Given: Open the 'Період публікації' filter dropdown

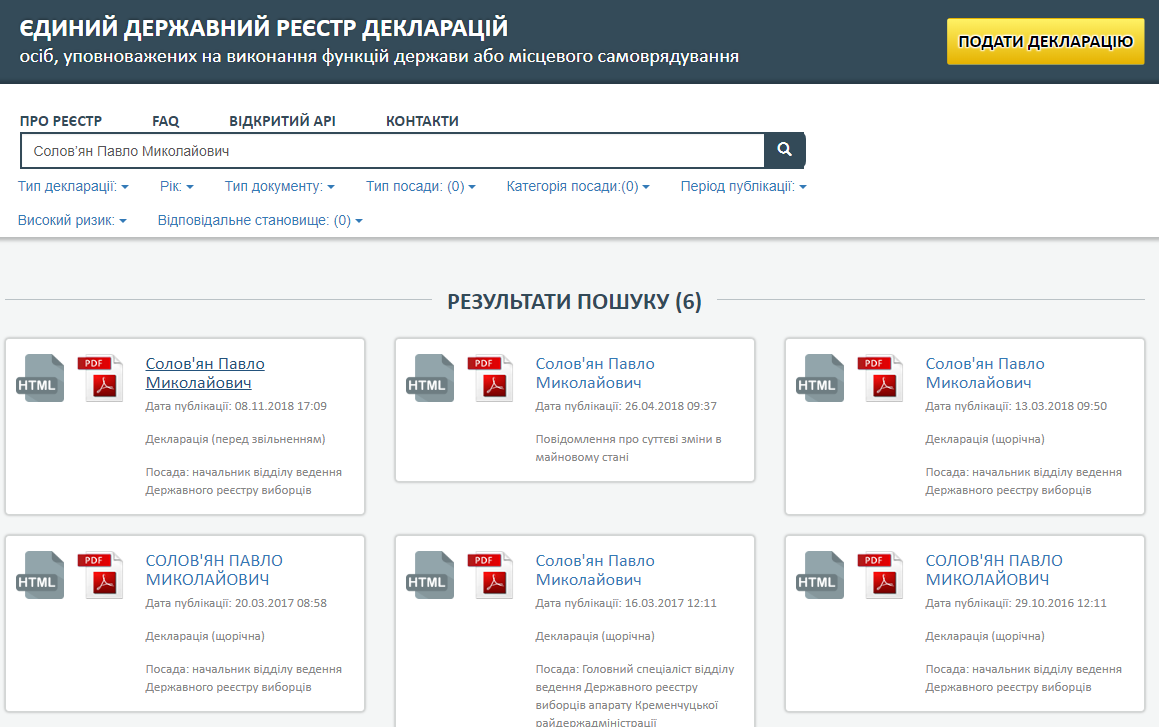Looking at the screenshot, I should tap(743, 186).
